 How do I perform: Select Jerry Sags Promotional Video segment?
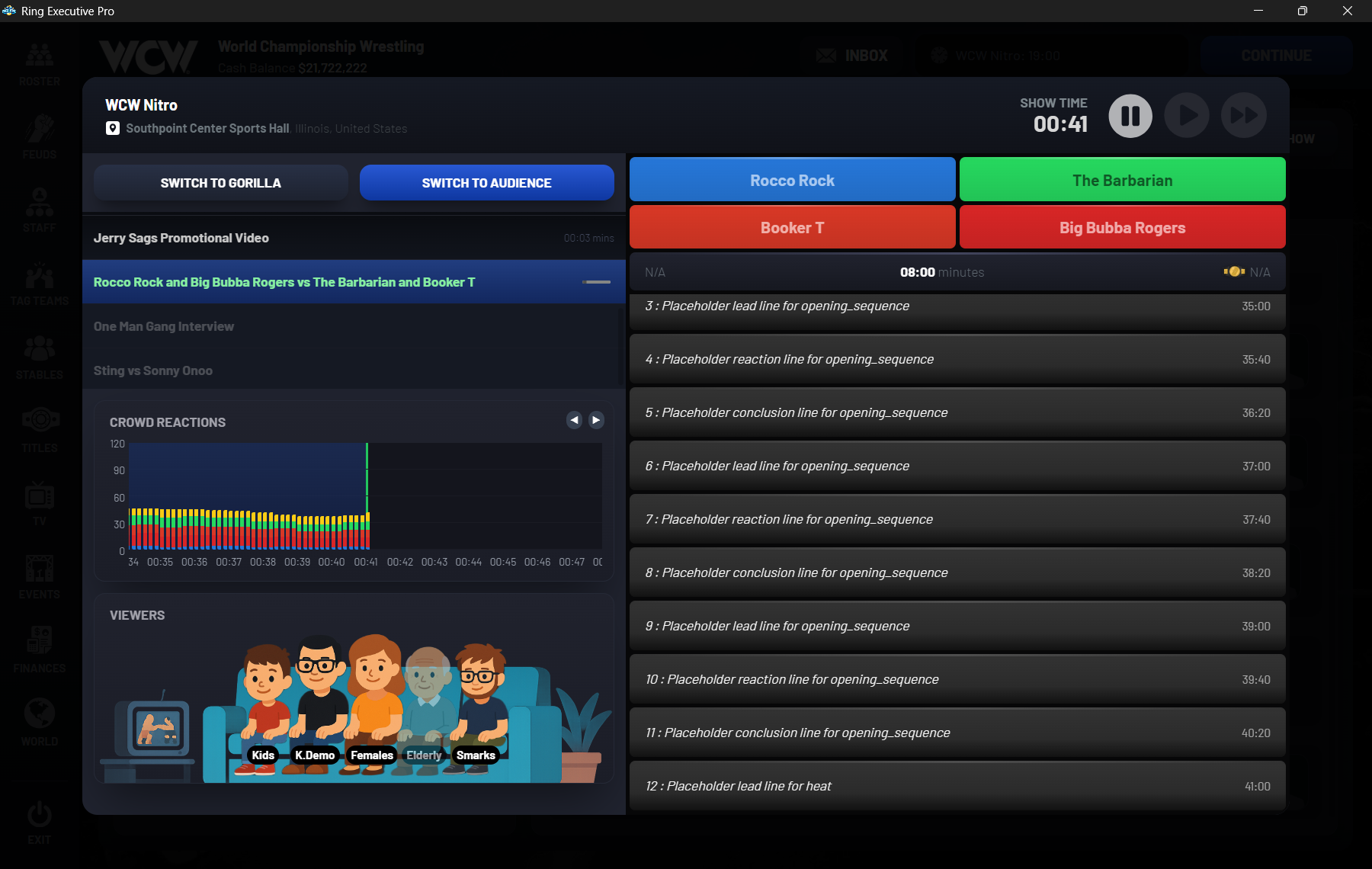(x=354, y=238)
